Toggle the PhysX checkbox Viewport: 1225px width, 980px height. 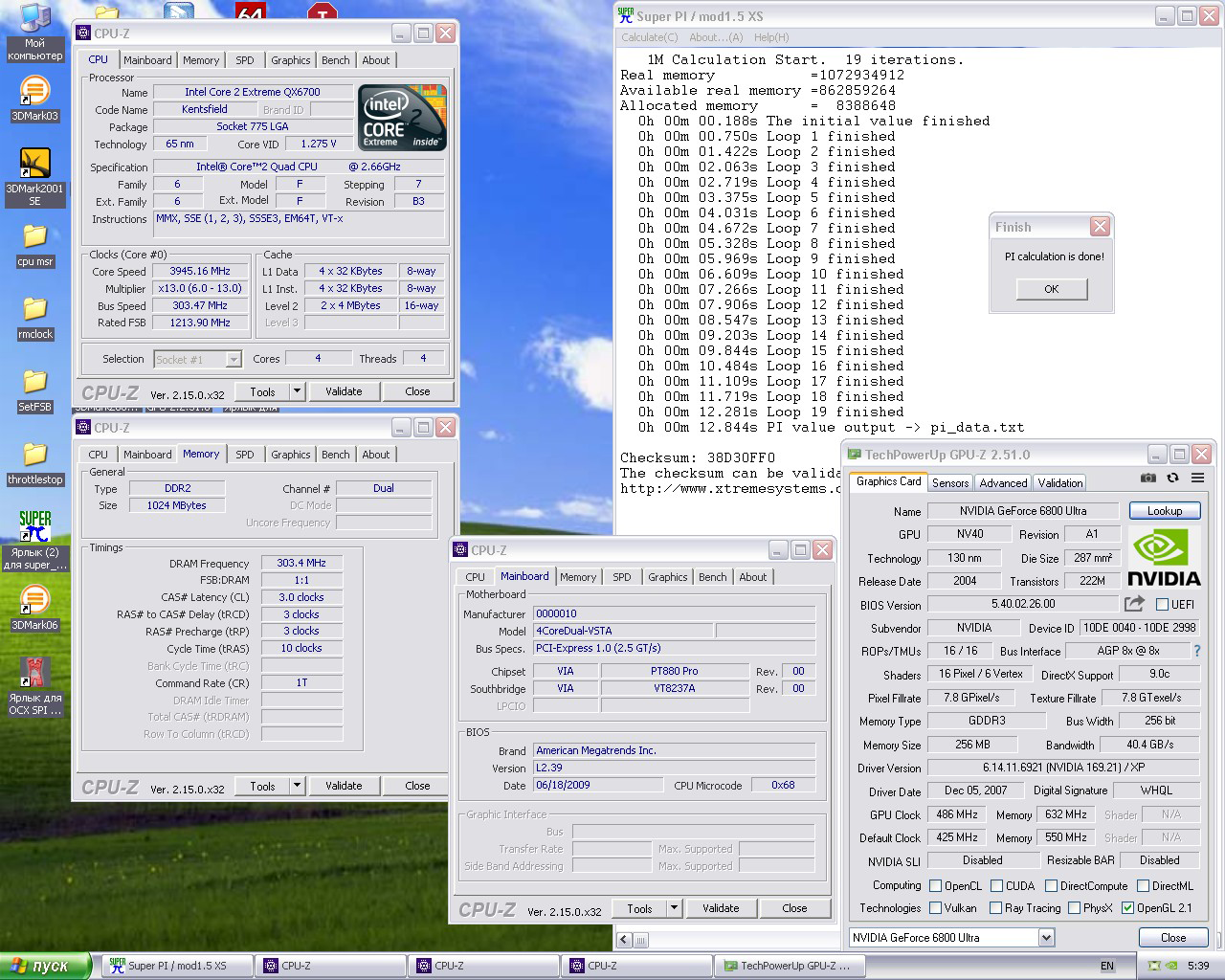1074,907
